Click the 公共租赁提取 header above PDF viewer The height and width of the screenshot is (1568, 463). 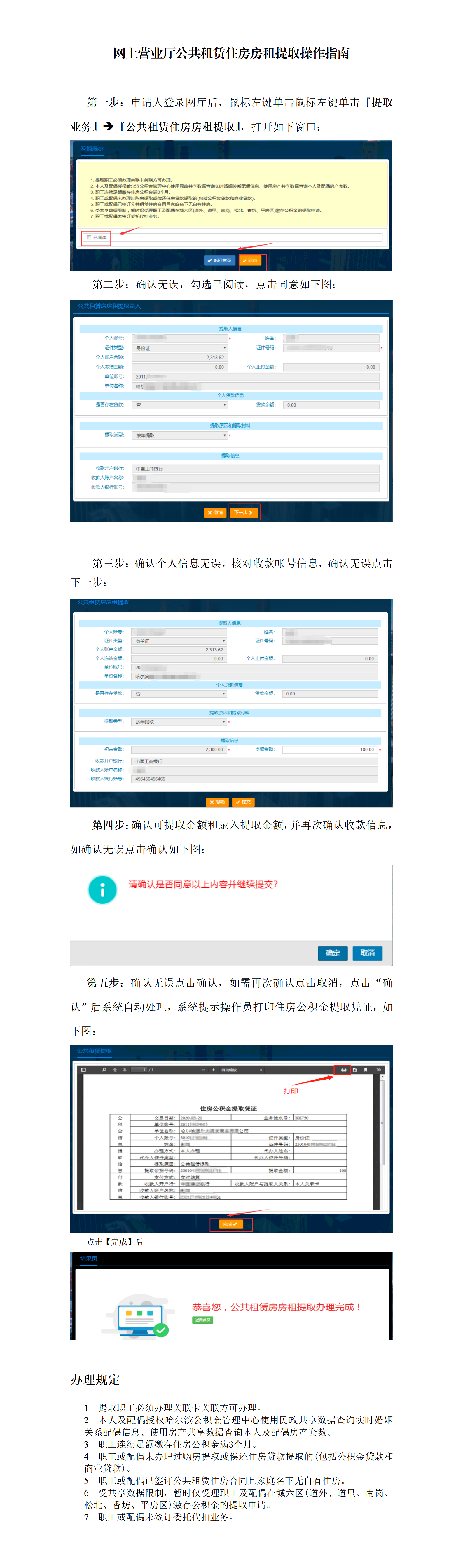point(95,1051)
